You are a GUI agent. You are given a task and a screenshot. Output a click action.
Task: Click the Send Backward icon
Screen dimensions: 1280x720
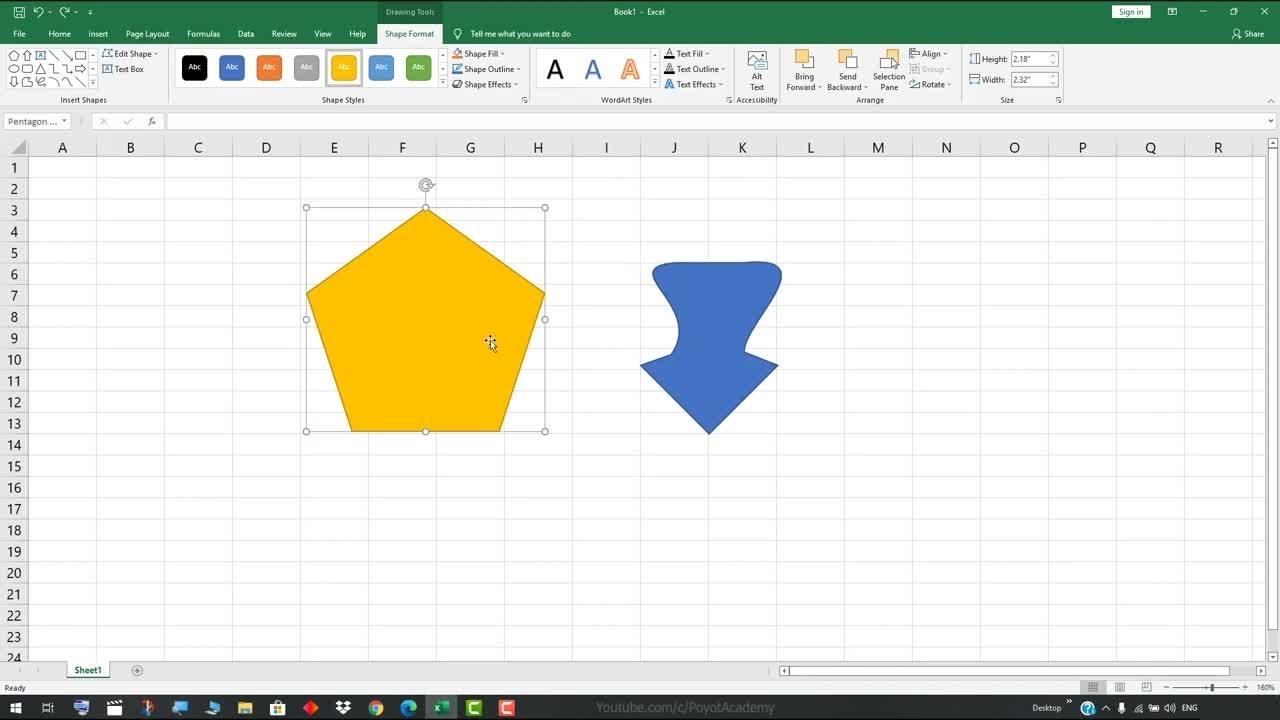pos(847,60)
